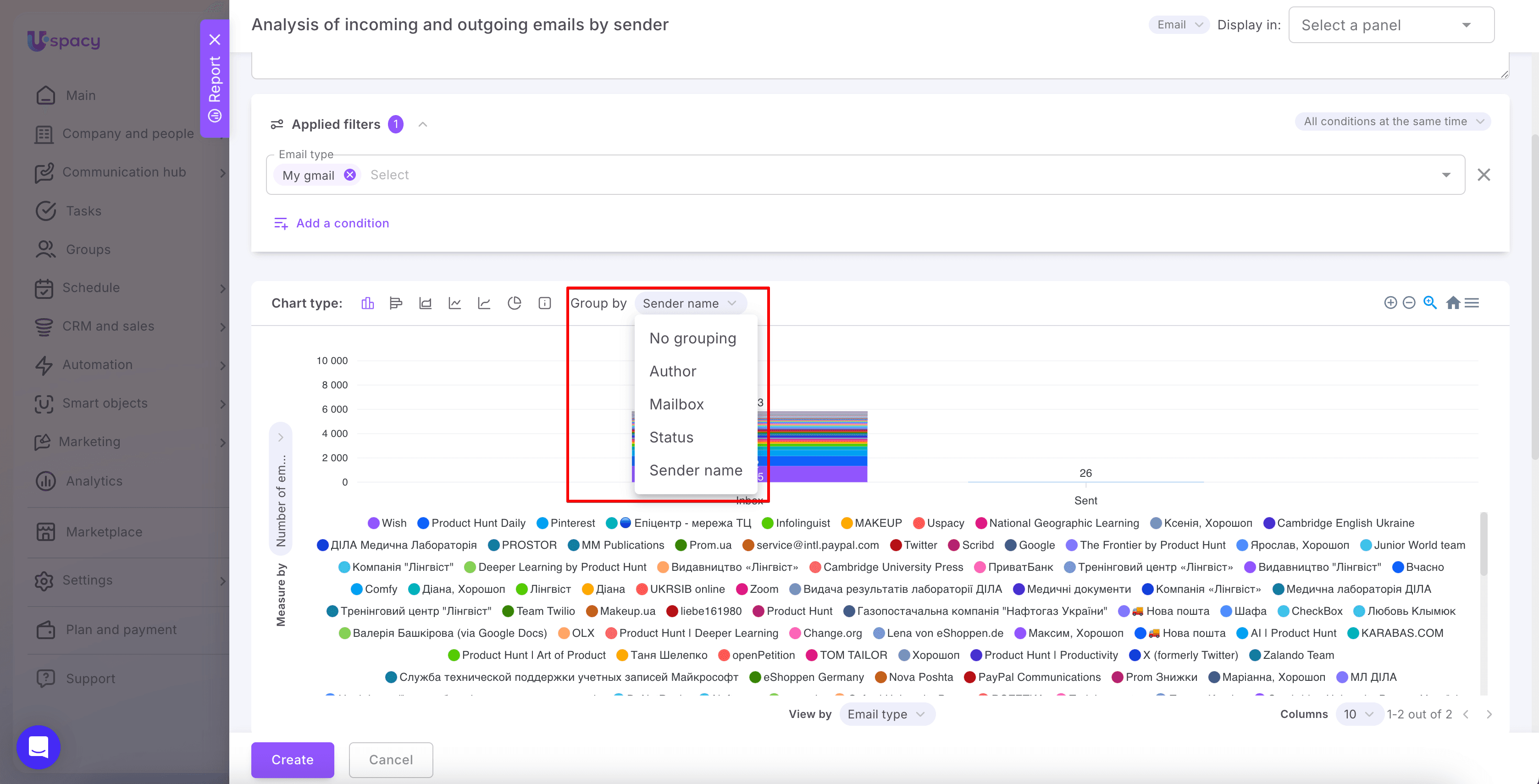Toggle the Uspacy legend series
Image resolution: width=1539 pixels, height=784 pixels.
939,523
